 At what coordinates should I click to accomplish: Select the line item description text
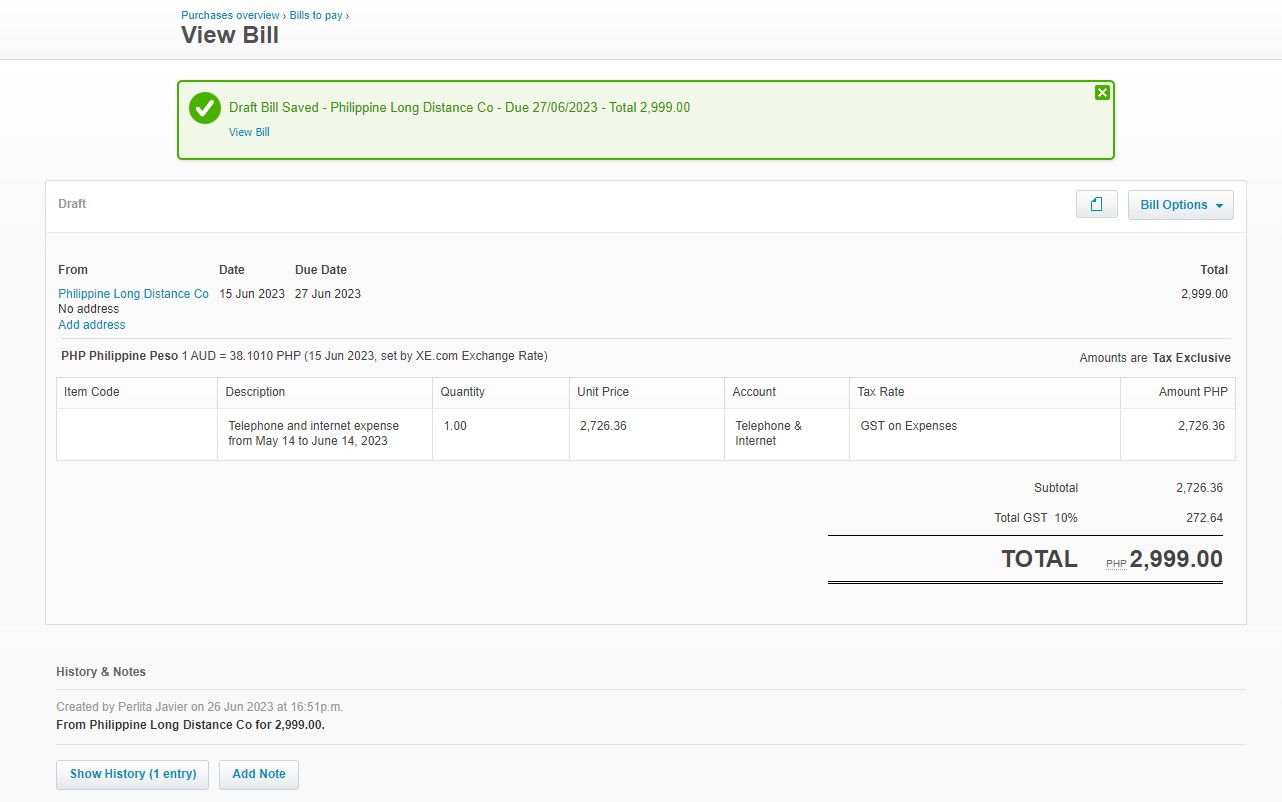click(x=313, y=433)
